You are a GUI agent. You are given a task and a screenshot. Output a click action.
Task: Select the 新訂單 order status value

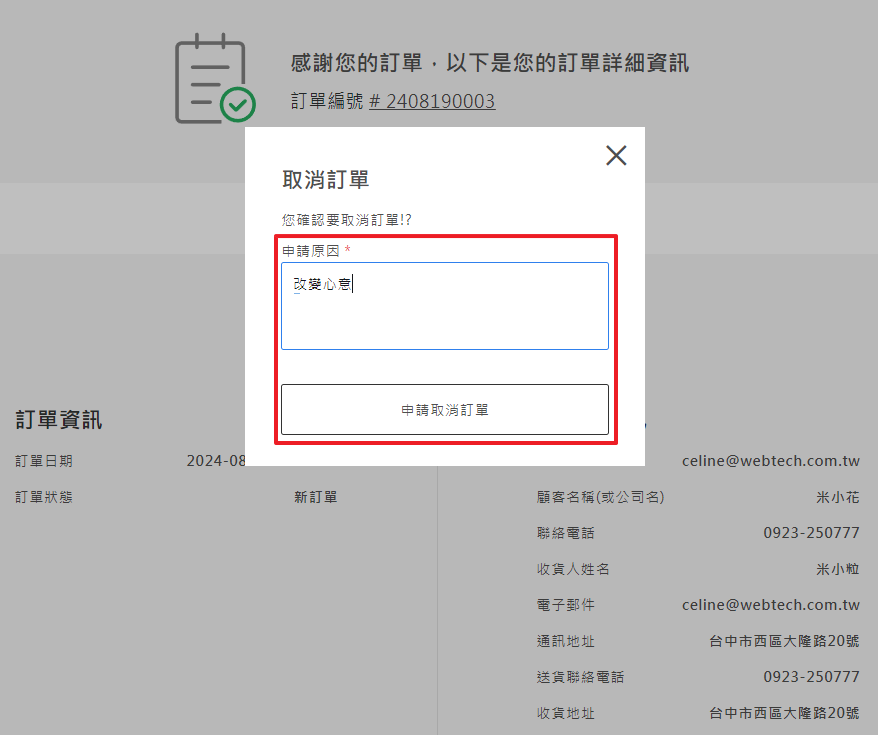[315, 497]
